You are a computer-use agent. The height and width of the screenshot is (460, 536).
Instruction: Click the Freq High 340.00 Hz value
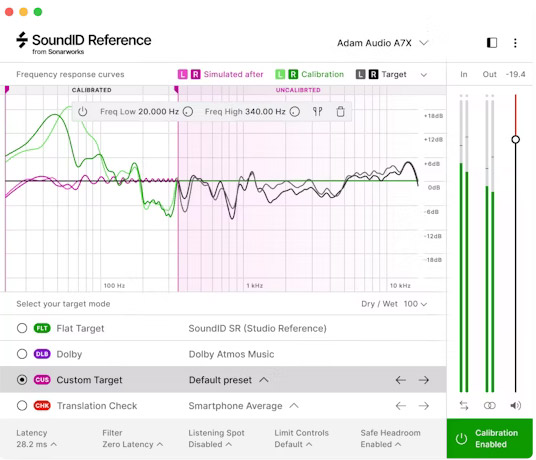[x=265, y=111]
